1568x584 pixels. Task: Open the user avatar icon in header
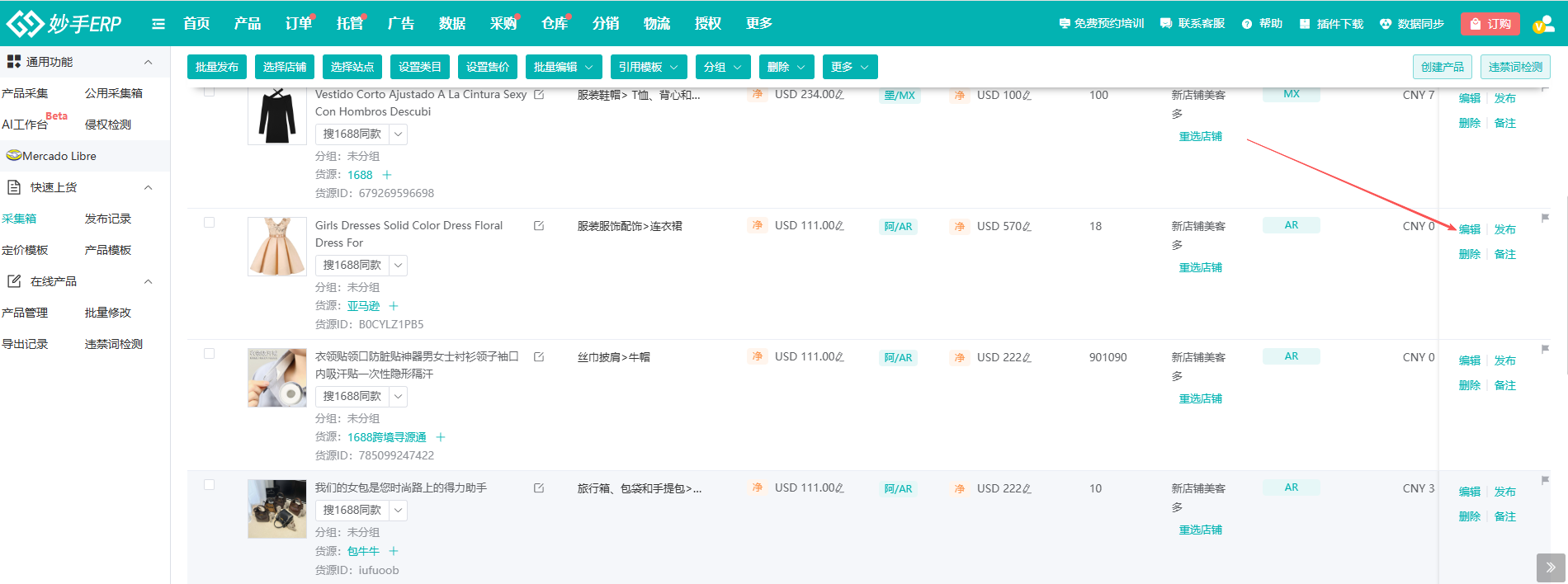[x=1542, y=25]
